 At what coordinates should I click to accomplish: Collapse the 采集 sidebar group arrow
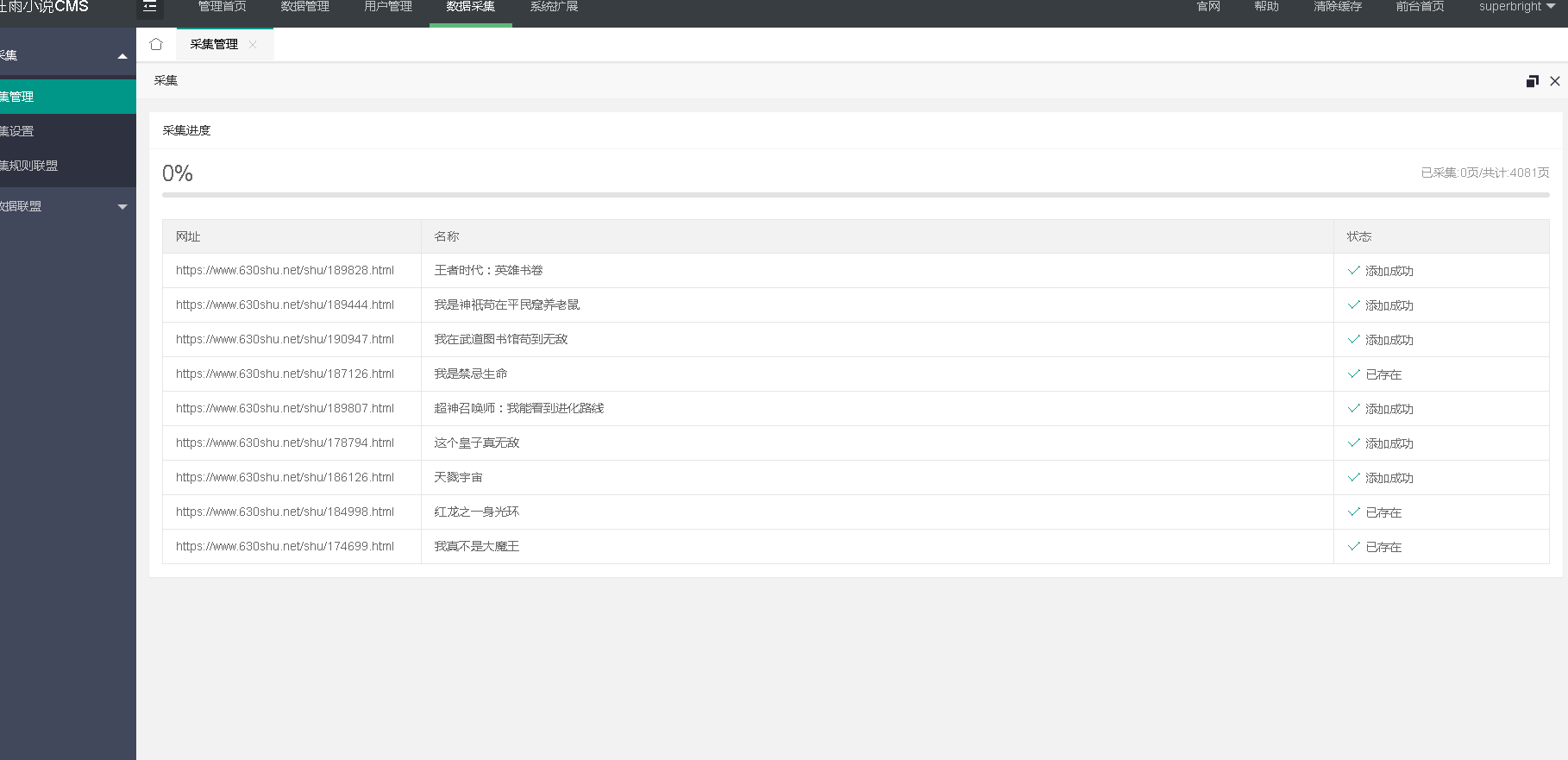tap(122, 56)
